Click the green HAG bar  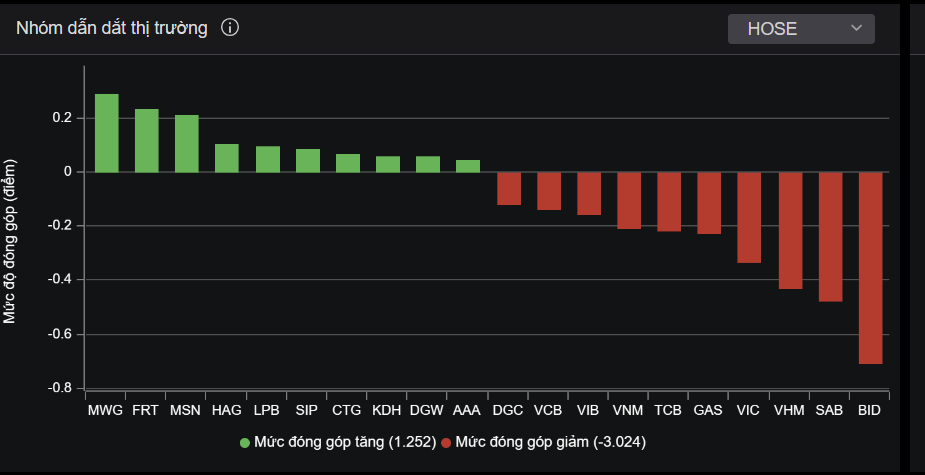click(227, 158)
